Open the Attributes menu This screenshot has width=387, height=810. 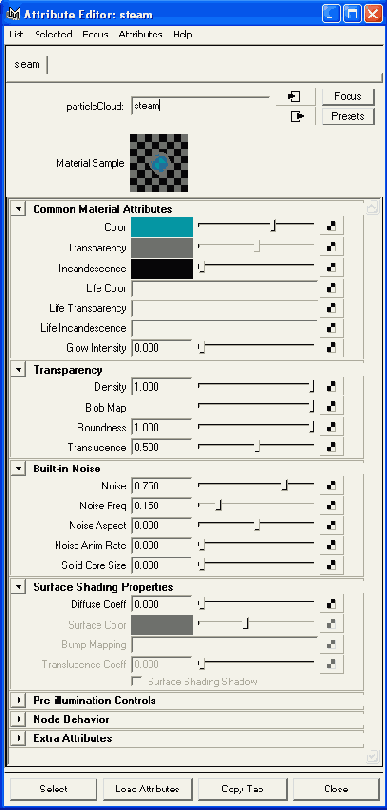click(140, 35)
